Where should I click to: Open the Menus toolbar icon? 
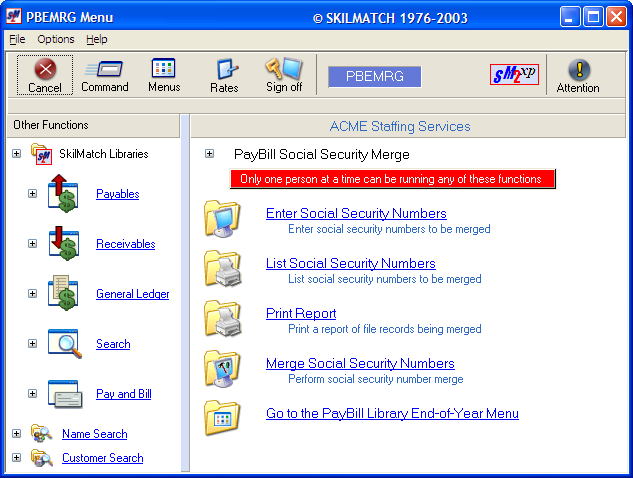click(x=163, y=68)
